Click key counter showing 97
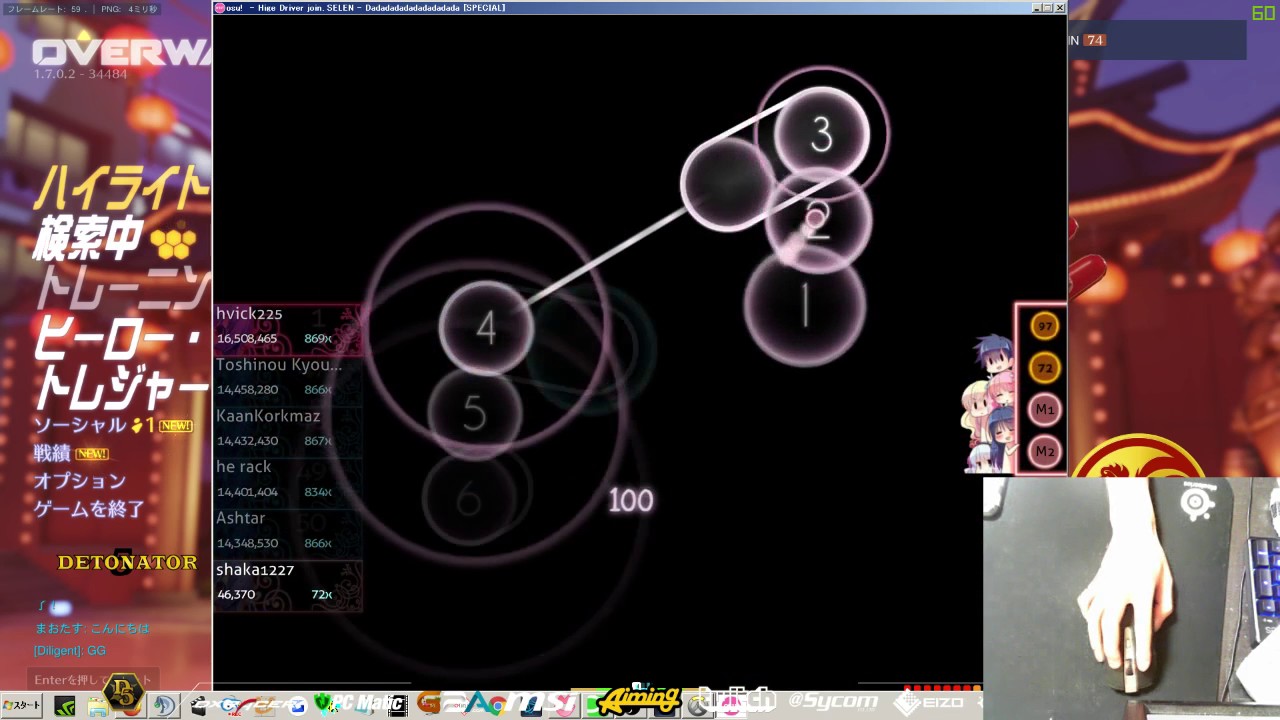Image resolution: width=1280 pixels, height=720 pixels. coord(1045,326)
